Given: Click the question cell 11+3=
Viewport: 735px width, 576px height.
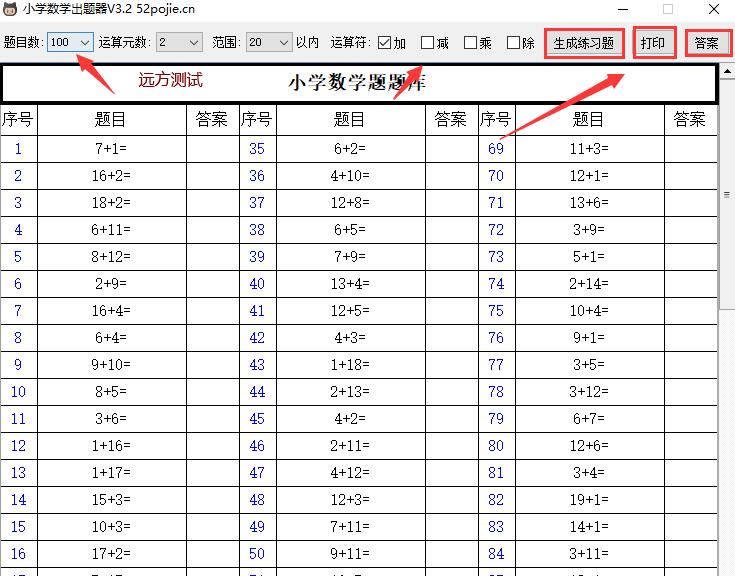Looking at the screenshot, I should click(589, 149).
